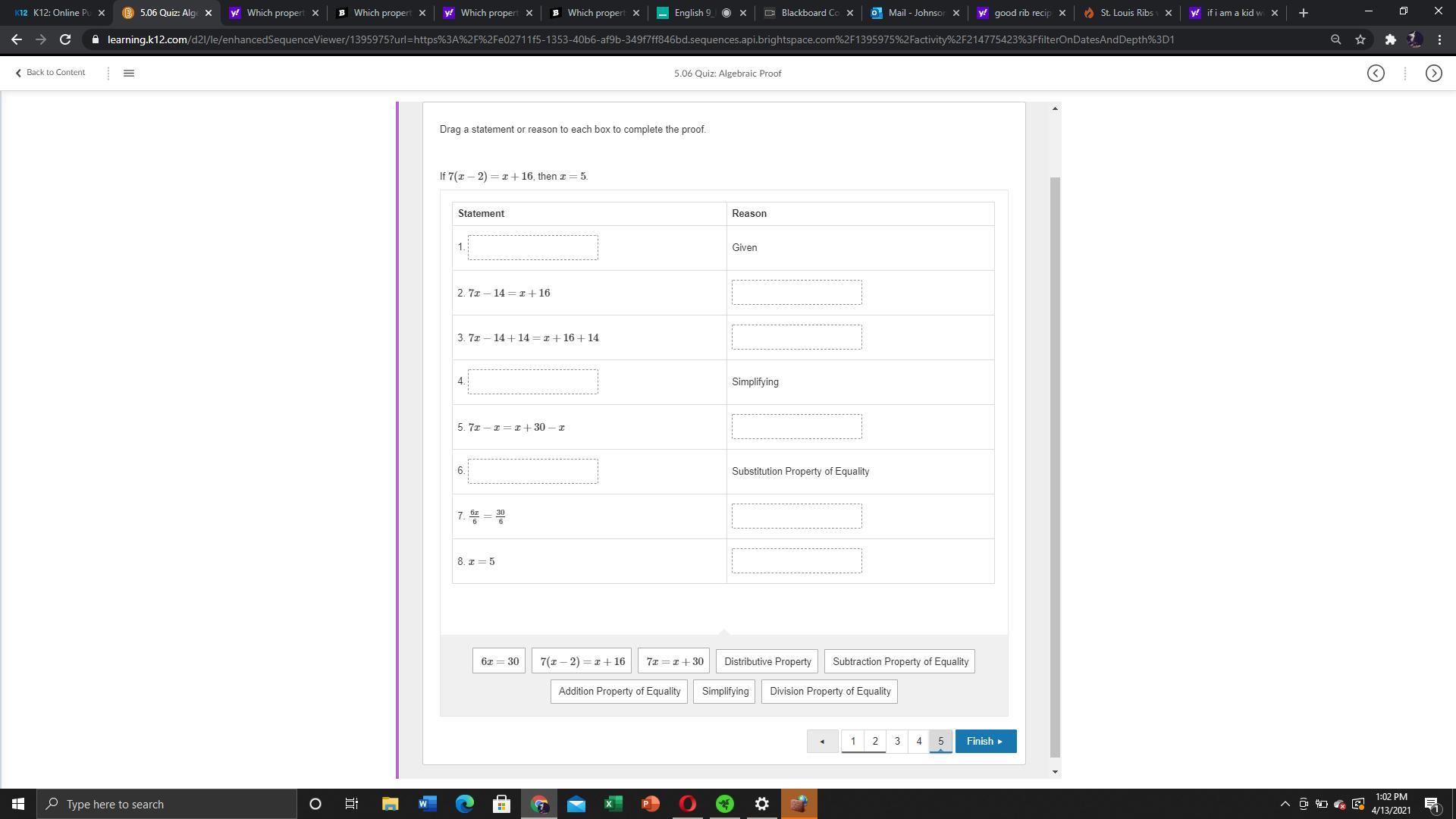
Task: Go to previous activity with left arrow circle
Action: 1376,73
